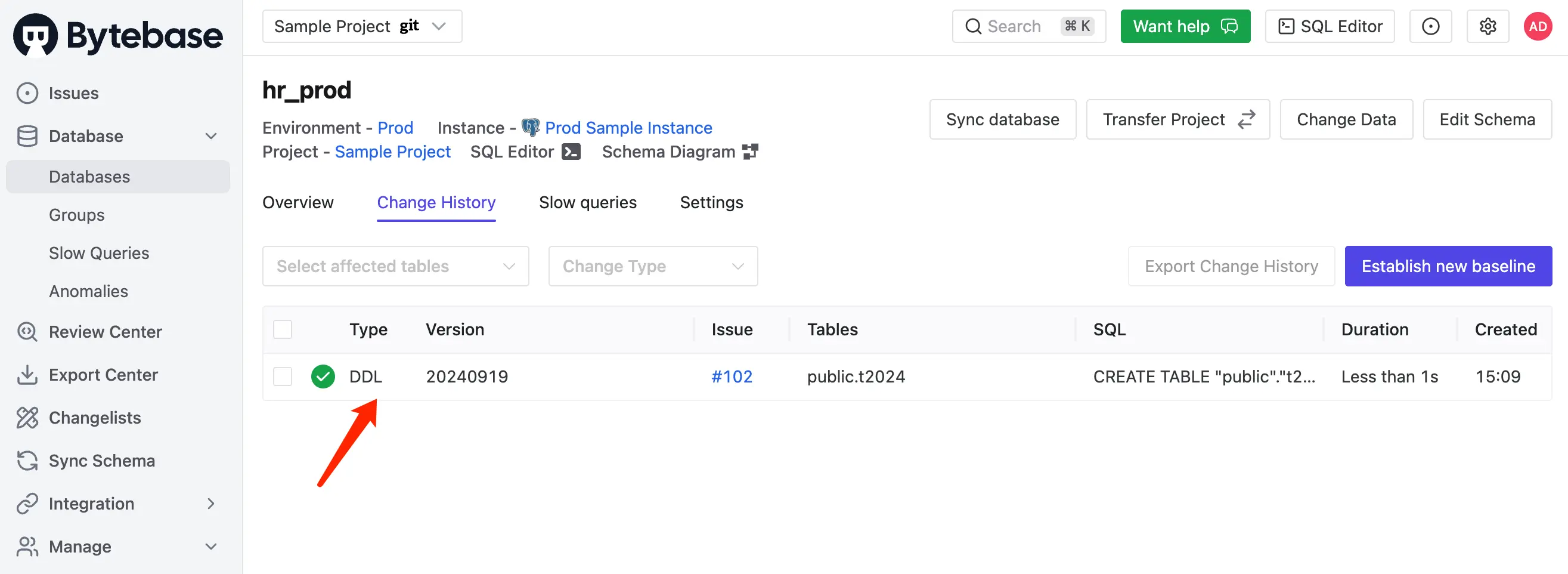Screen dimensions: 1568x574
Task: Click Establish new baseline button
Action: pos(1448,266)
